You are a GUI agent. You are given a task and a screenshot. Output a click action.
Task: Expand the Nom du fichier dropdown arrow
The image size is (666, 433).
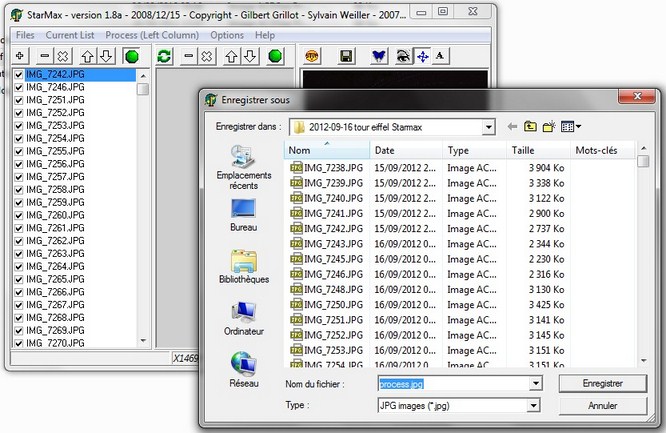click(536, 384)
